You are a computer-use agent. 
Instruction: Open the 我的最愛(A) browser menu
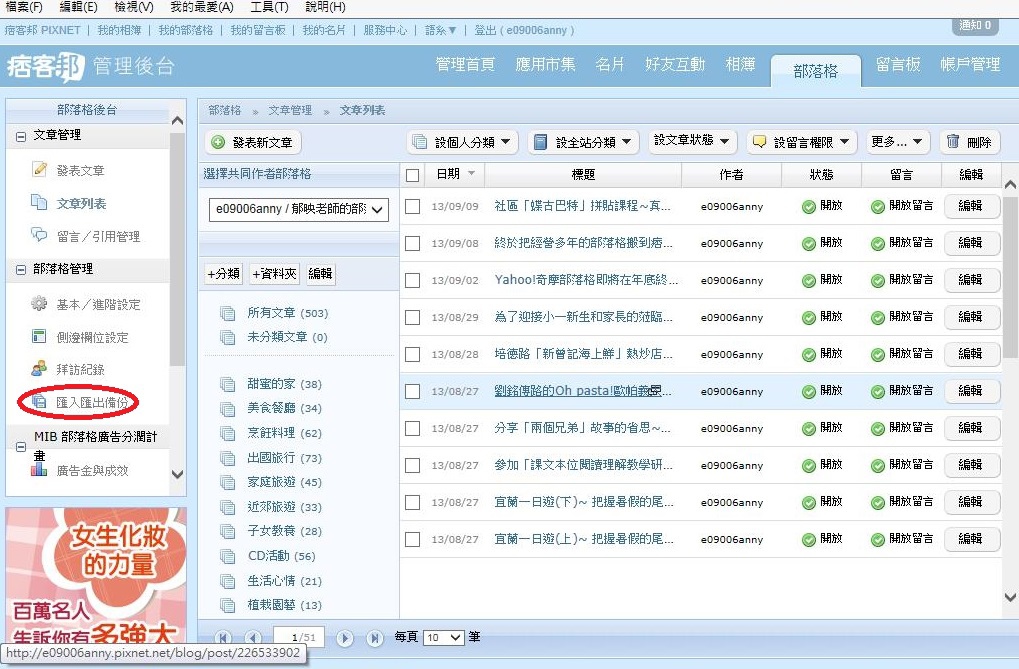coord(202,7)
